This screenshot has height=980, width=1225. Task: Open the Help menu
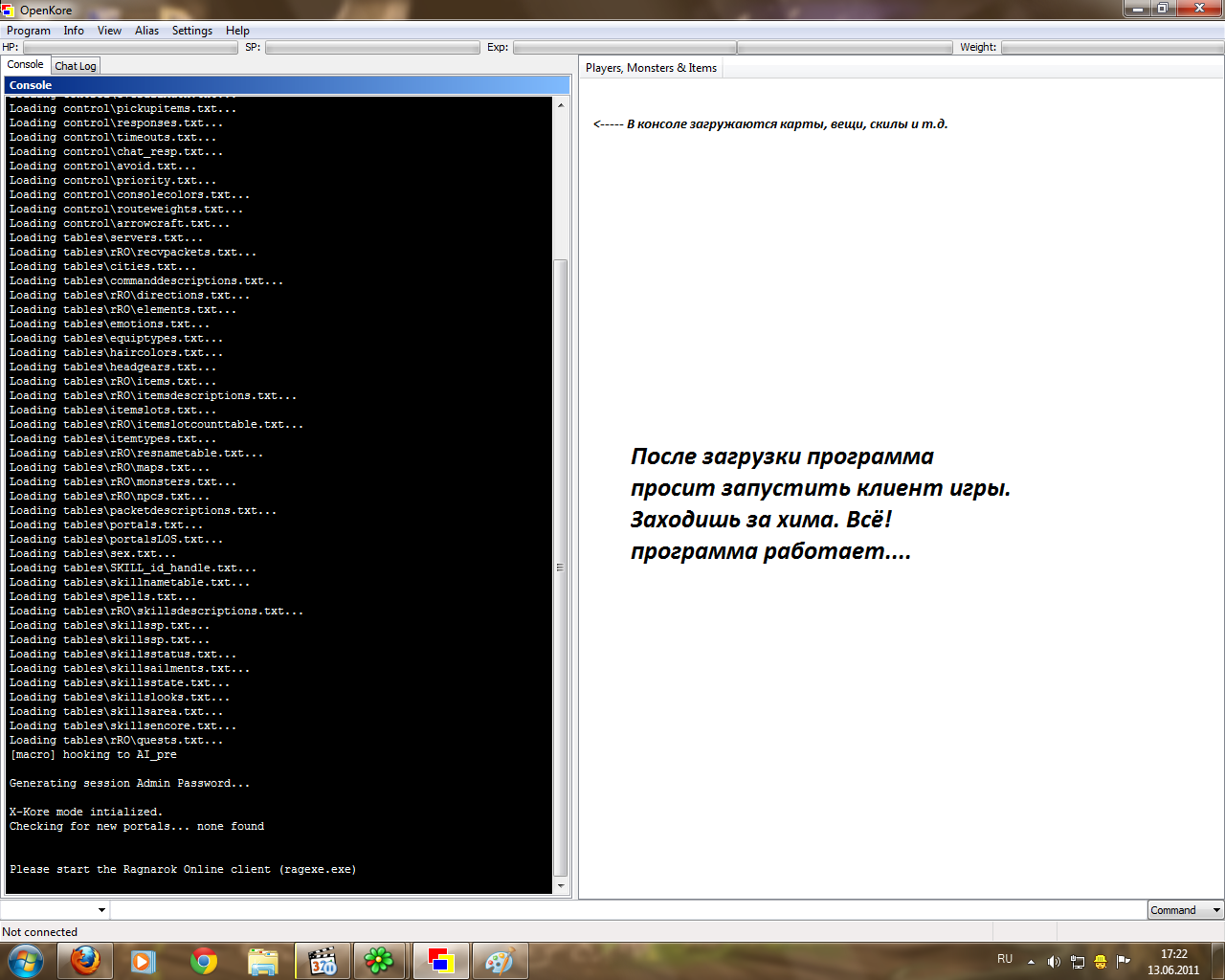tap(237, 31)
